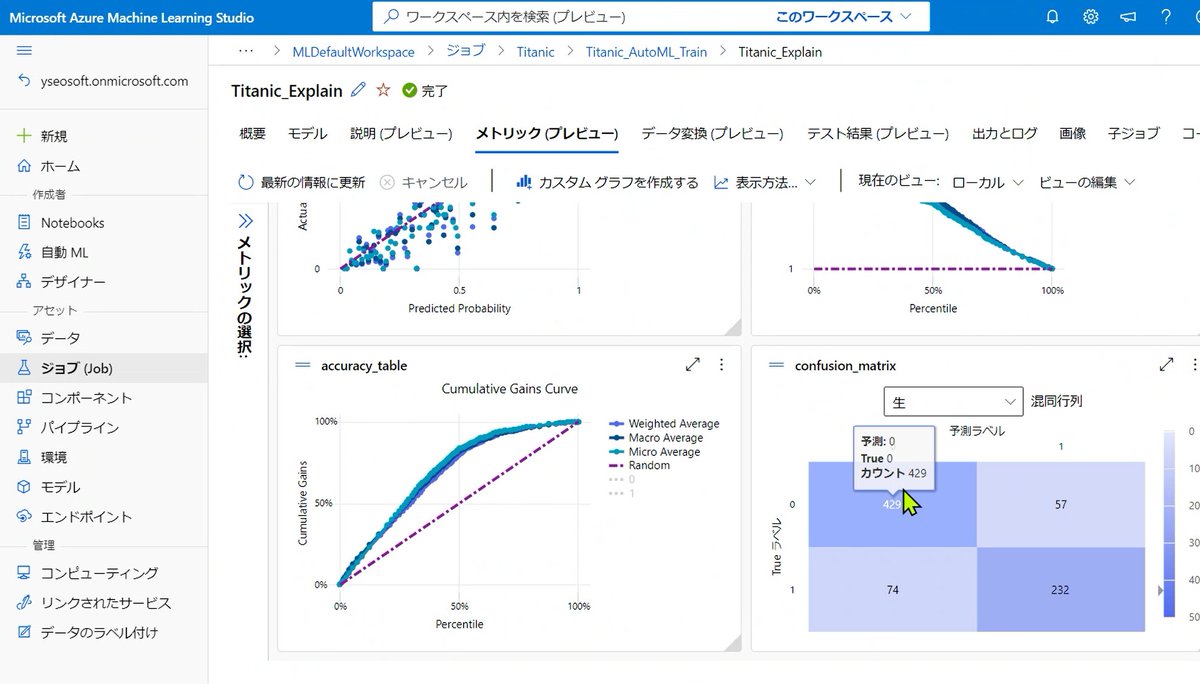The height and width of the screenshot is (684, 1200).
Task: Open the 表示方法 dropdown
Action: coord(765,182)
